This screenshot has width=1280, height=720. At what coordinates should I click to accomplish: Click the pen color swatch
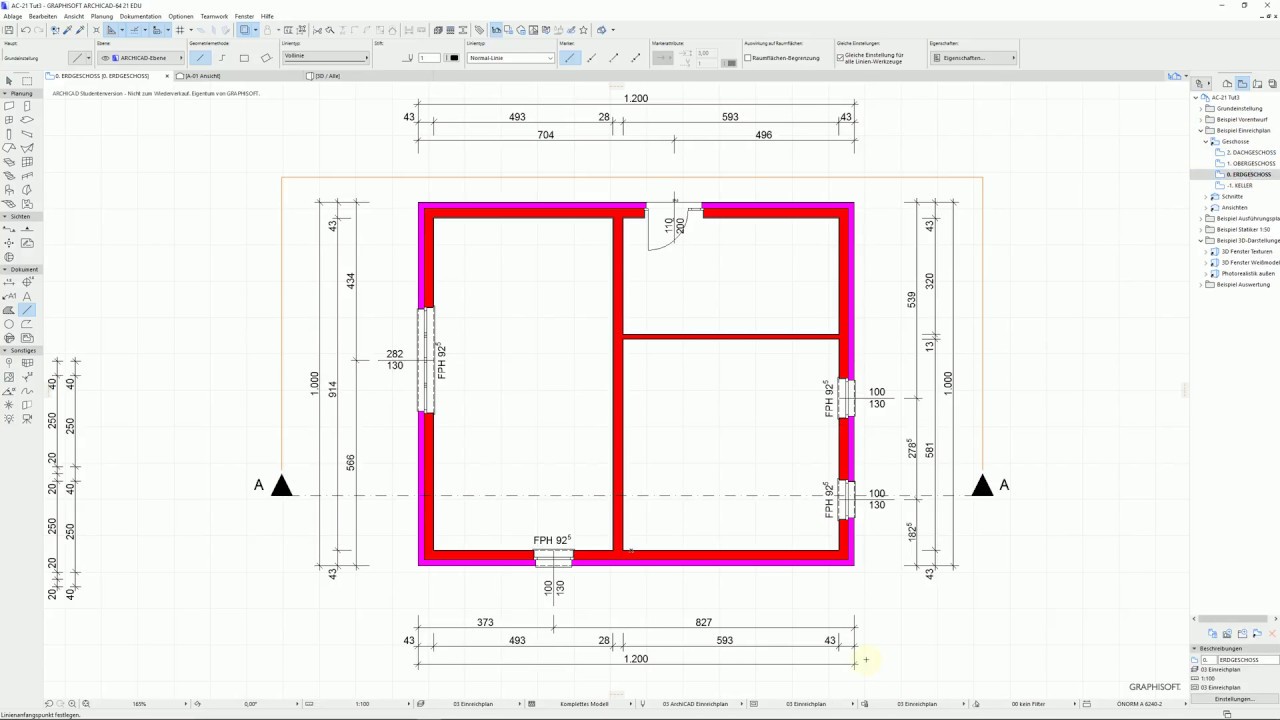[454, 58]
